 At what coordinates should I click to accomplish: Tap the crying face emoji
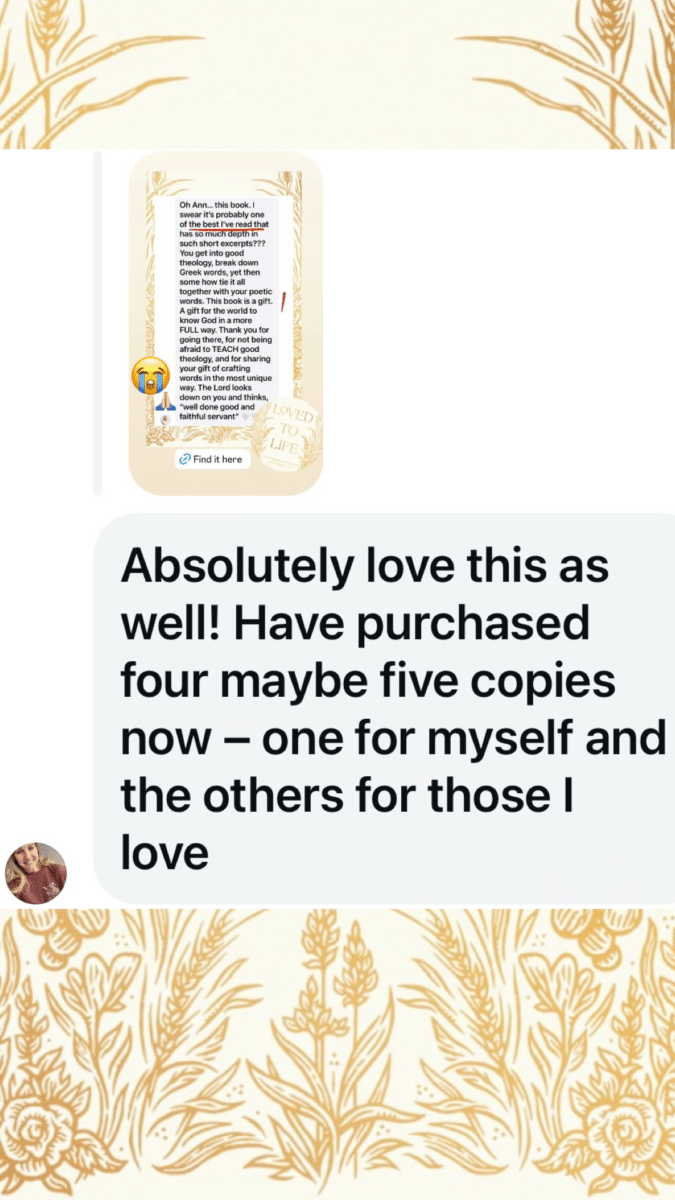pos(150,375)
